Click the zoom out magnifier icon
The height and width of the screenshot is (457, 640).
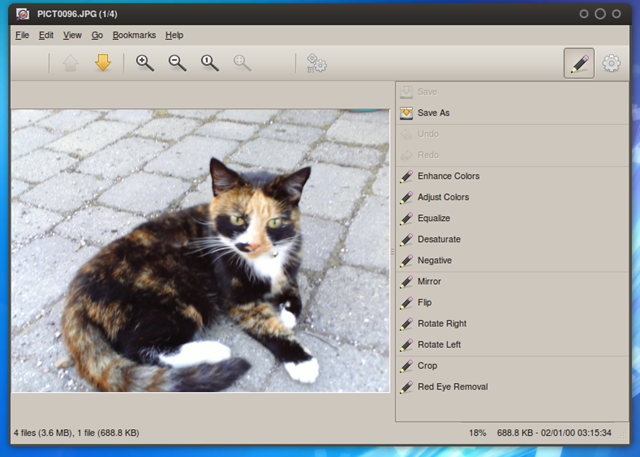(x=177, y=63)
